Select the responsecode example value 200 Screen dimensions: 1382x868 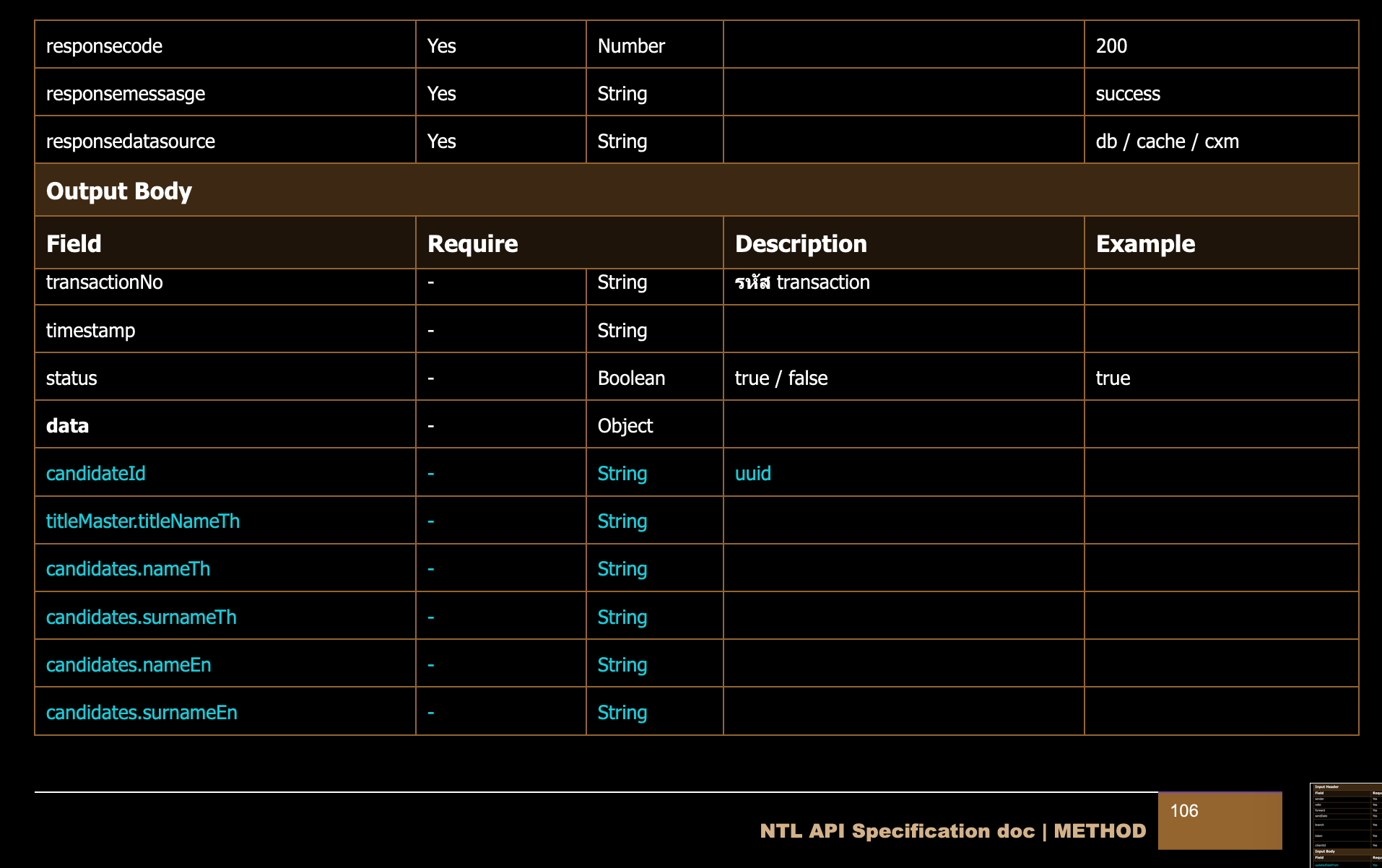1111,46
